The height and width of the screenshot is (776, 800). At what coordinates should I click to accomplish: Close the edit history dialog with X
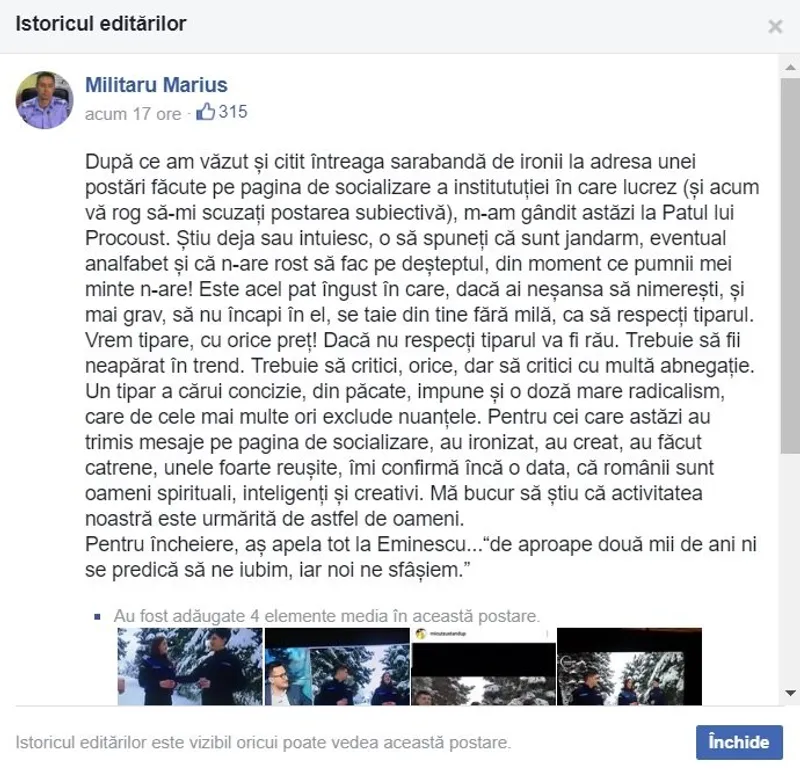[x=775, y=26]
